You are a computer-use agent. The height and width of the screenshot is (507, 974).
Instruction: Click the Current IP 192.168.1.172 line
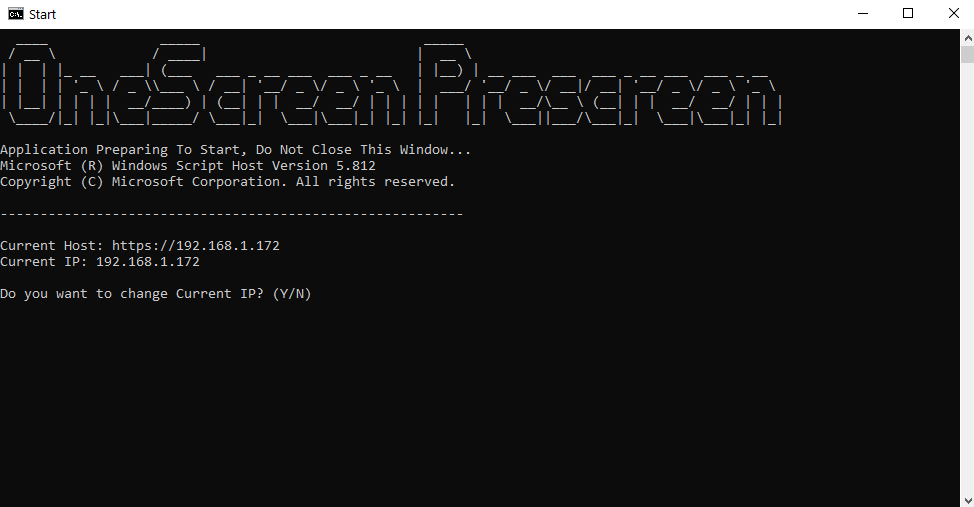tap(100, 262)
